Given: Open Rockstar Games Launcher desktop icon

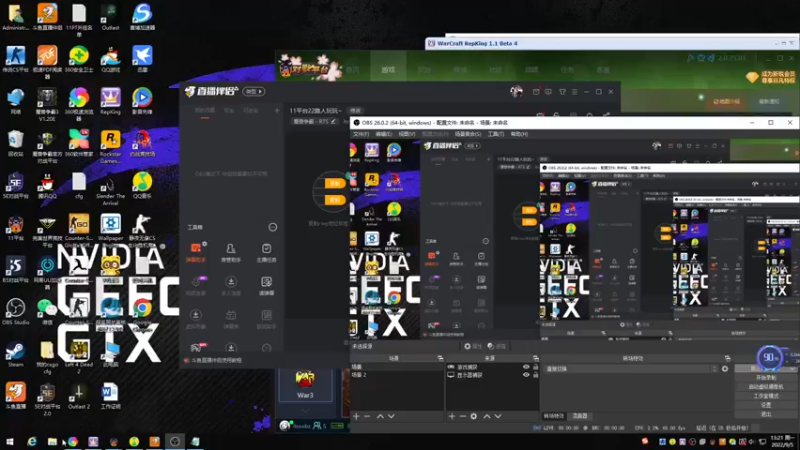Looking at the screenshot, I should 111,146.
